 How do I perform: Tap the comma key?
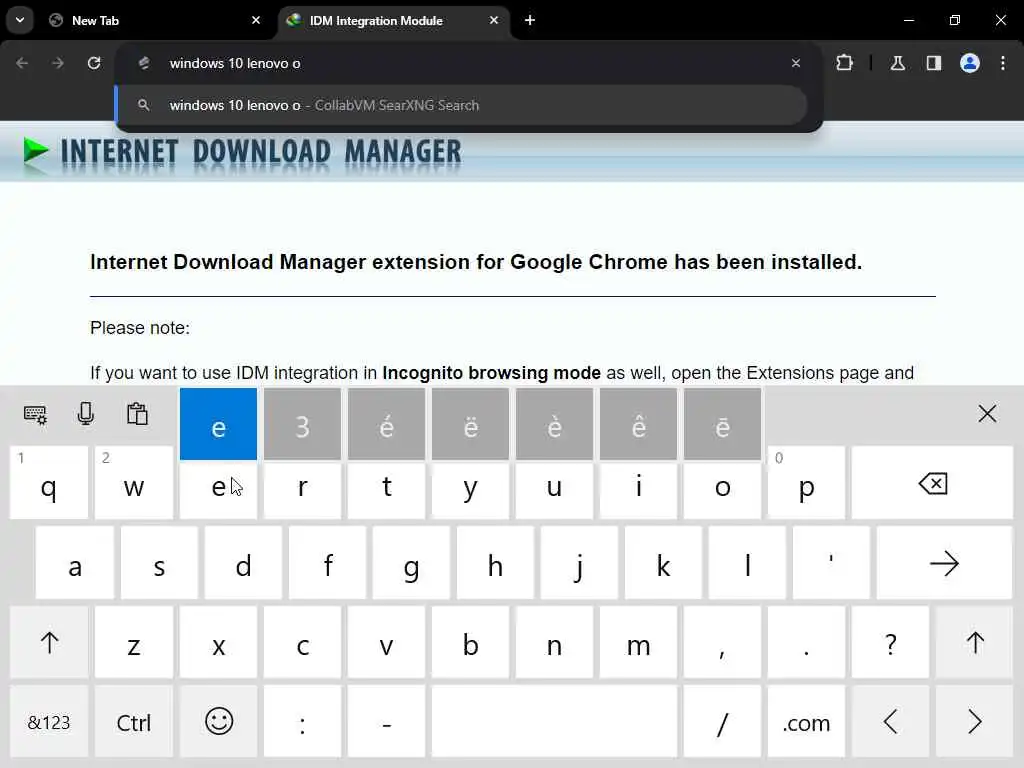[722, 643]
